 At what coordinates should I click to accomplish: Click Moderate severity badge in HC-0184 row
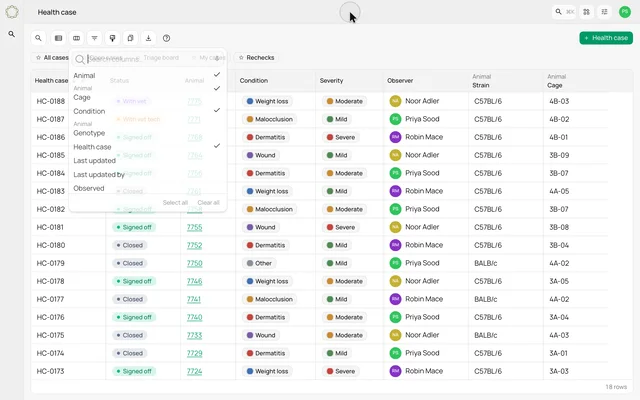click(x=344, y=173)
